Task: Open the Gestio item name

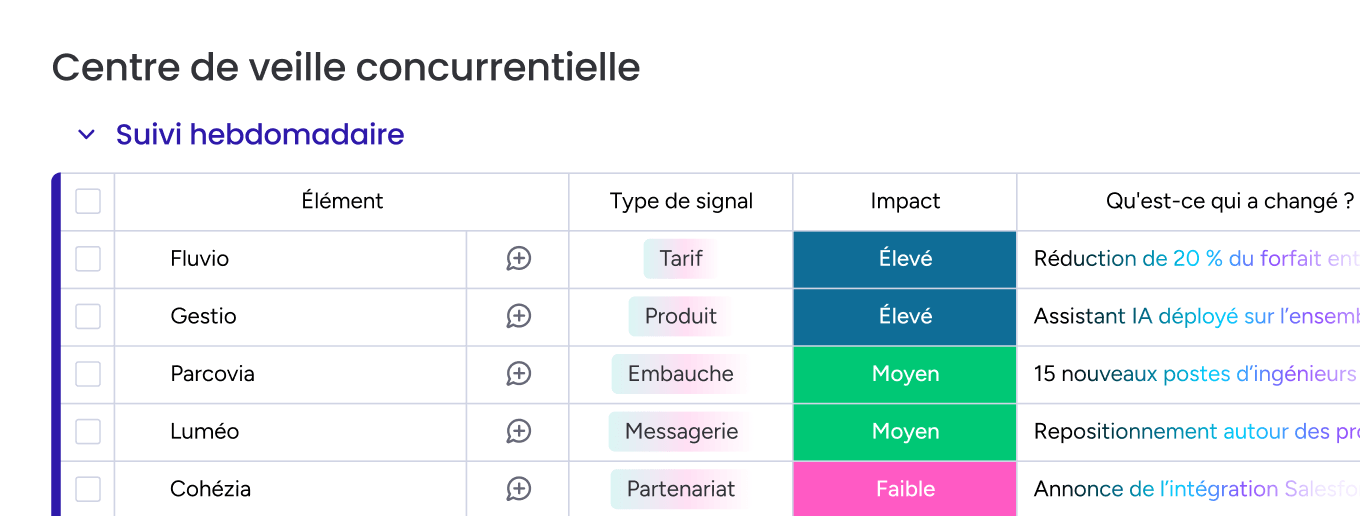Action: [204, 316]
